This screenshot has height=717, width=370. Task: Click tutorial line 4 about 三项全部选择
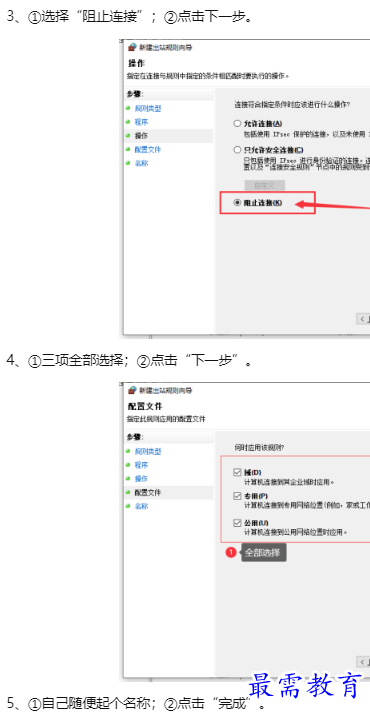(x=129, y=360)
